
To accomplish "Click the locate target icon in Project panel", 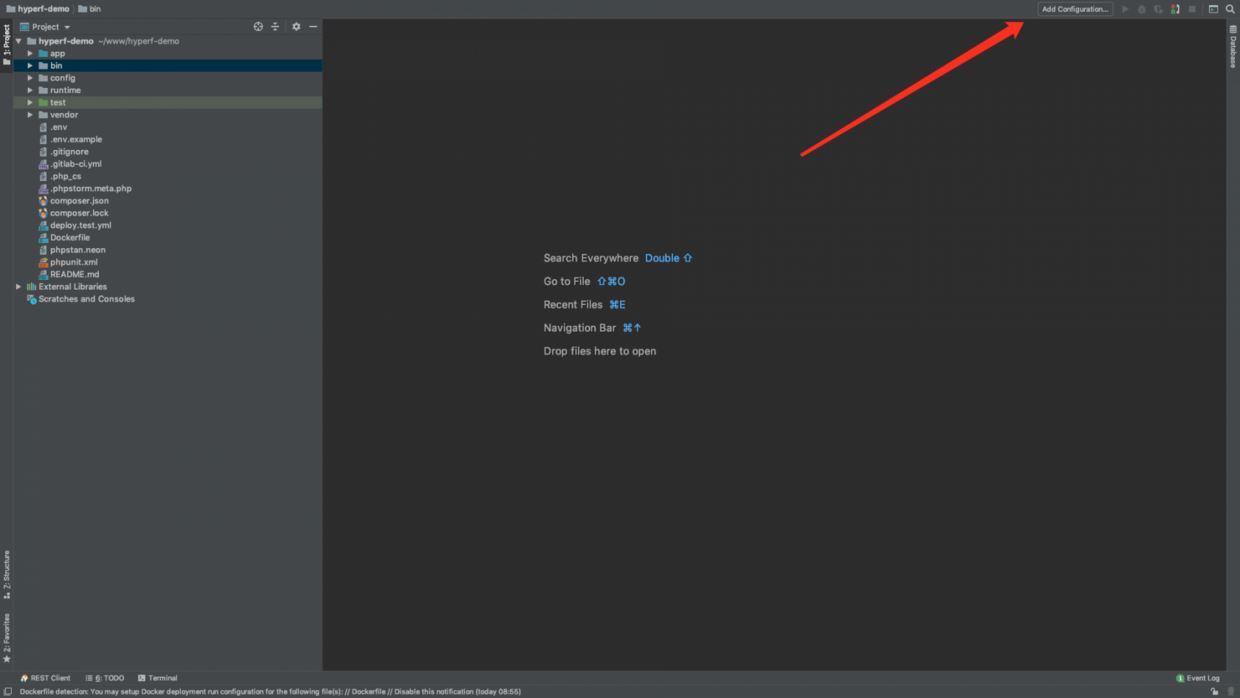I will pos(258,27).
